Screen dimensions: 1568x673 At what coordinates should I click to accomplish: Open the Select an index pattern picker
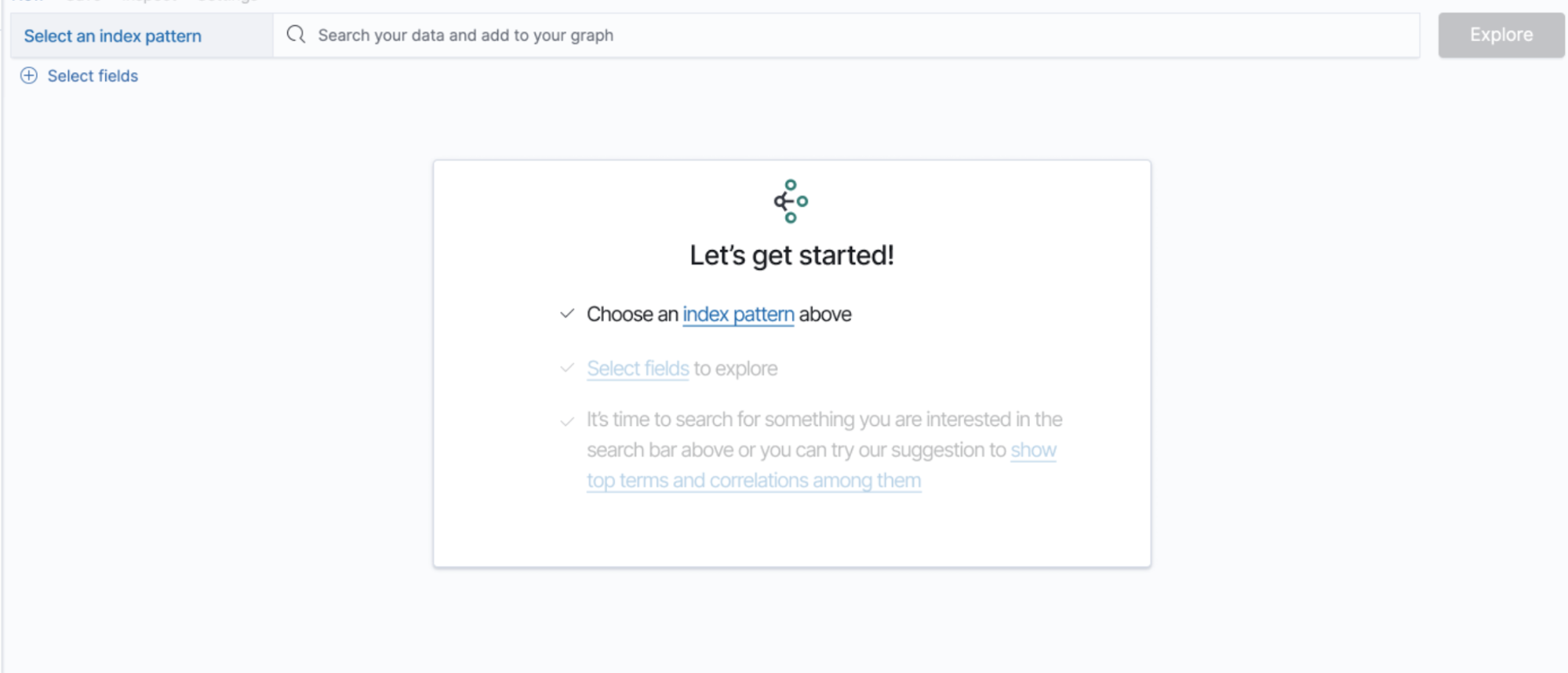click(142, 36)
